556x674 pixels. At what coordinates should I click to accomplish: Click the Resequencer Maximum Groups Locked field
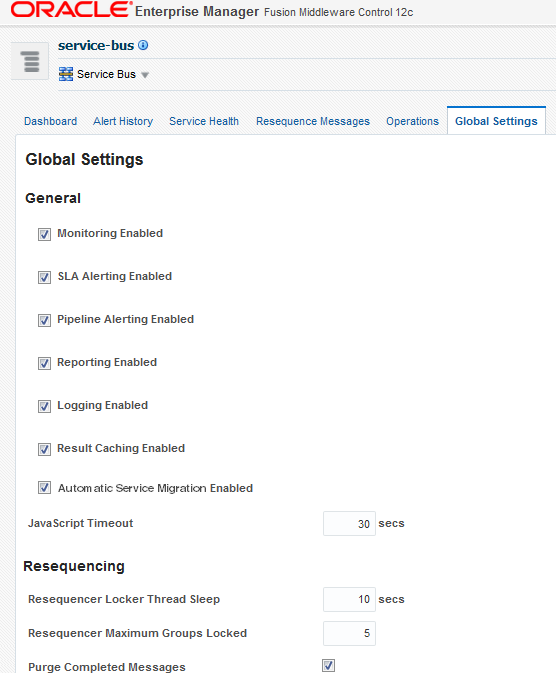click(x=349, y=633)
